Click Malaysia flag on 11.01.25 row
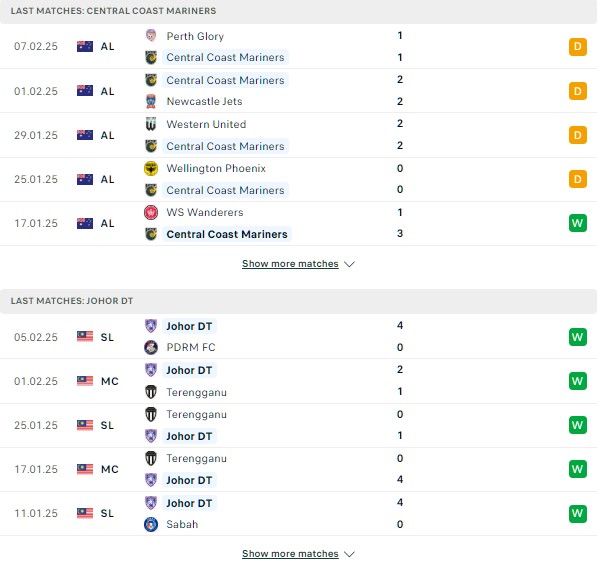This screenshot has width=597, height=568. coord(85,513)
